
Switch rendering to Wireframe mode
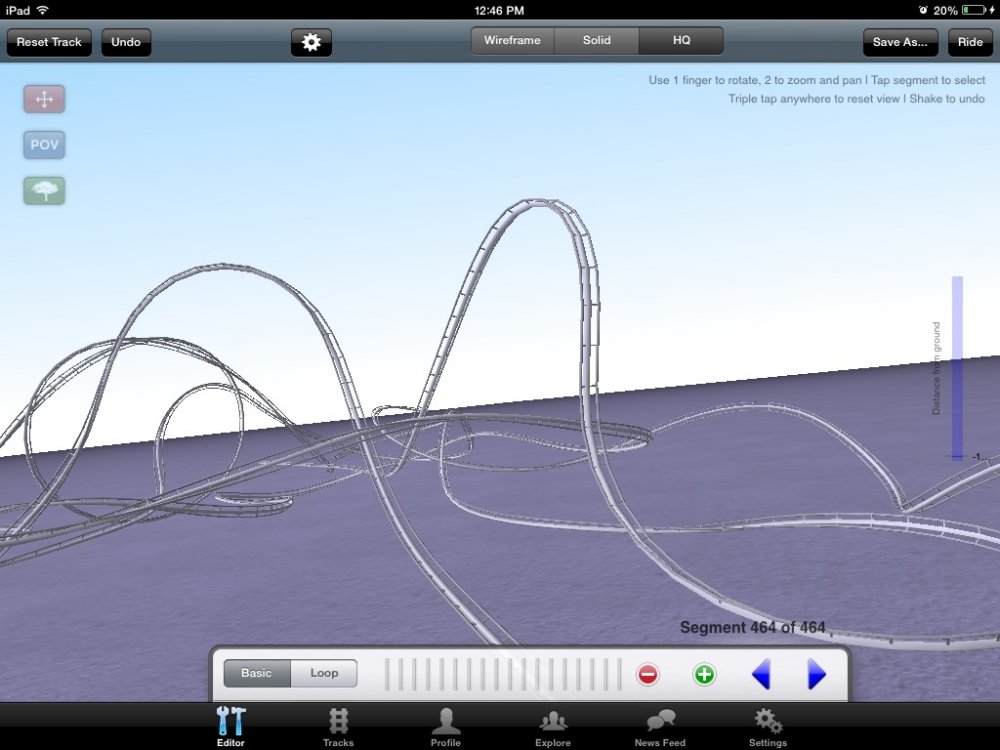512,41
